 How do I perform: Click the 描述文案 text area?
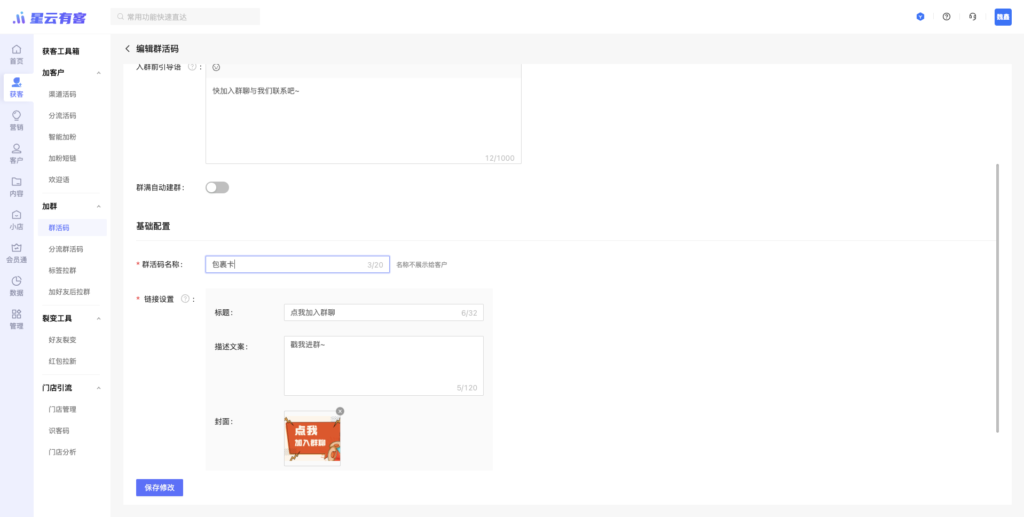pyautogui.click(x=383, y=366)
